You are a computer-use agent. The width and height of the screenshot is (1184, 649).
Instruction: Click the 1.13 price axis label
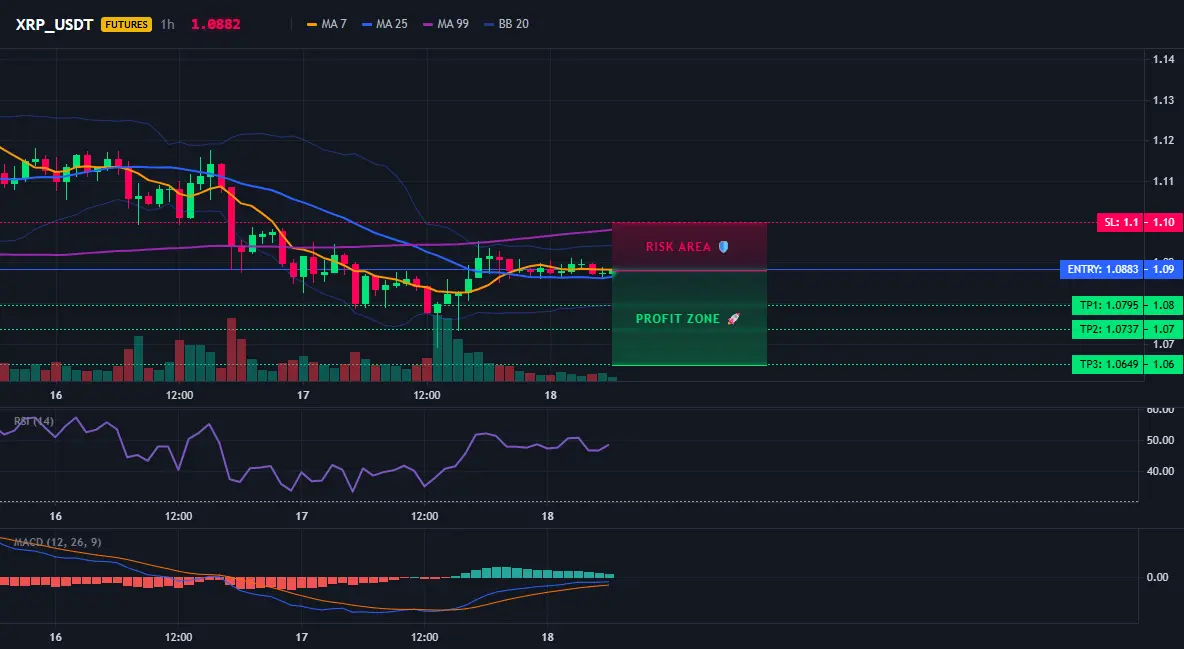point(1164,100)
